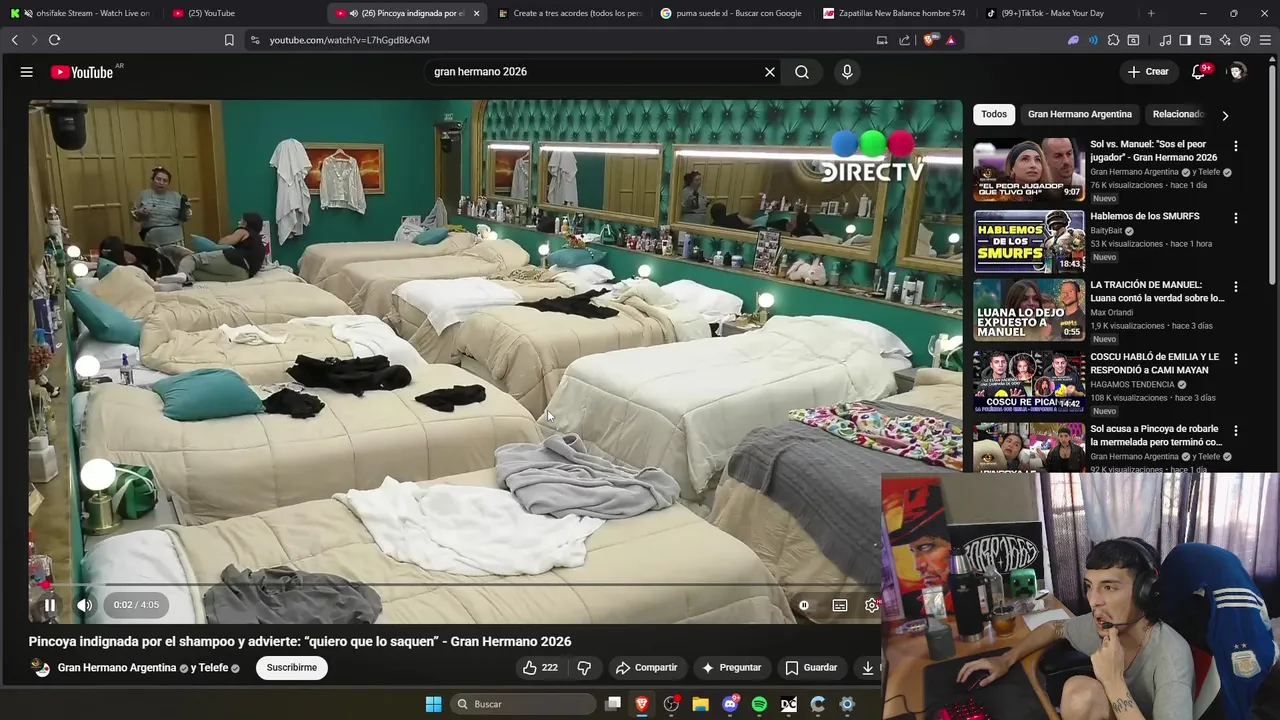Screen dimensions: 1280x720
Task: Switch to the '(25) YouTube' browser tab
Action: (x=242, y=13)
